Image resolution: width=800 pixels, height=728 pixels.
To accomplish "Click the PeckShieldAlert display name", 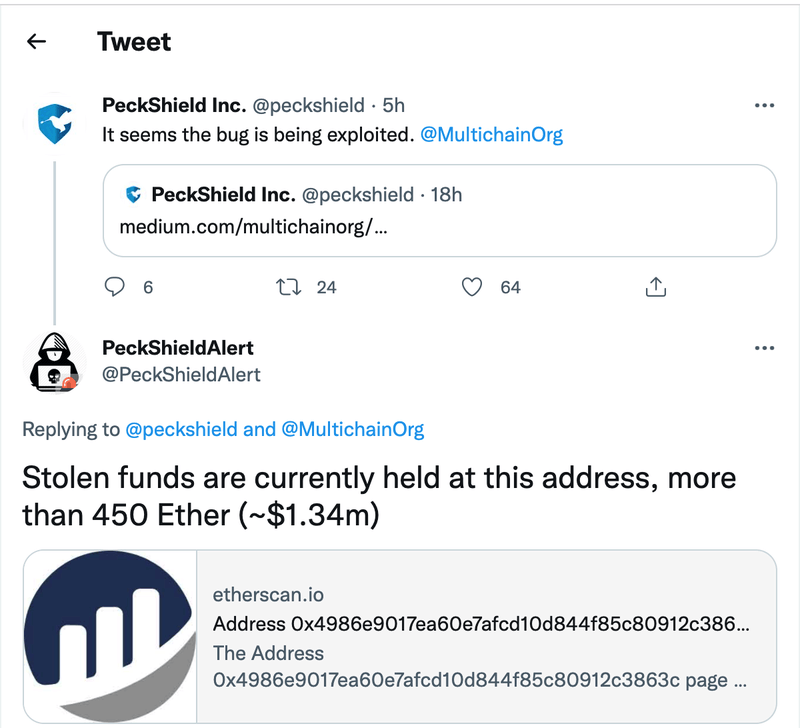I will pyautogui.click(x=178, y=348).
